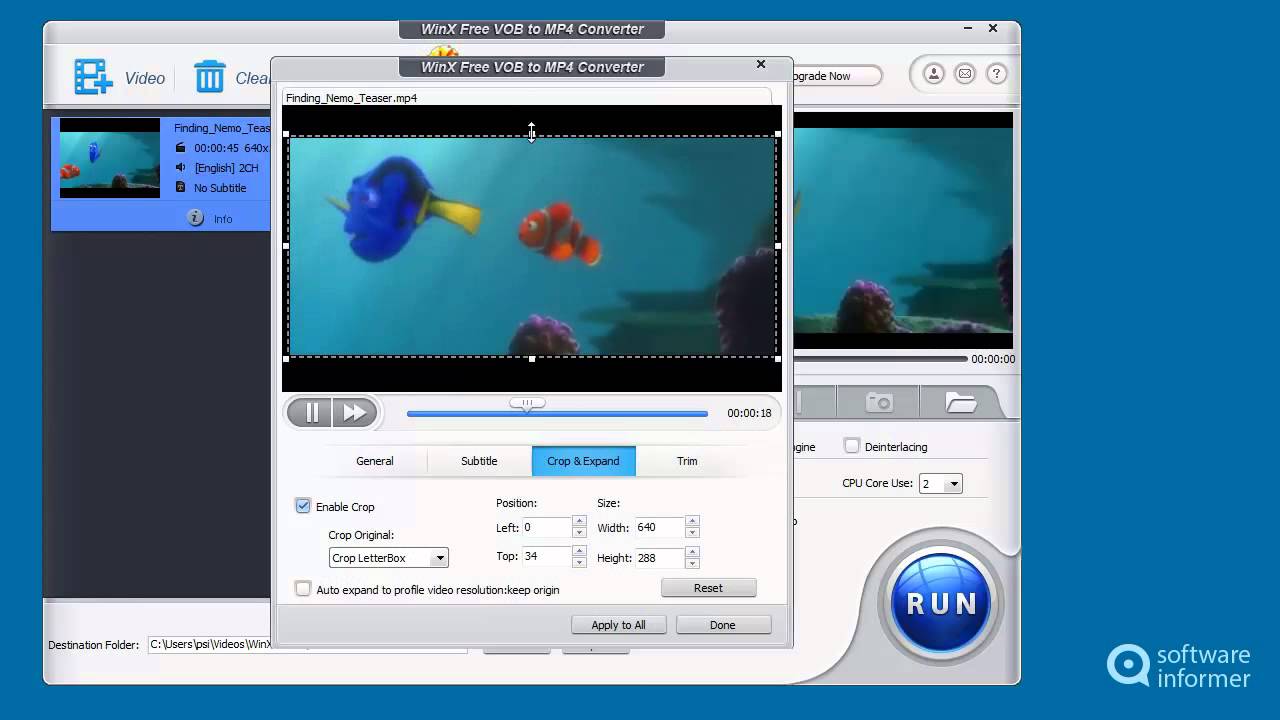Click the main window preview progress bar

pyautogui.click(x=880, y=358)
